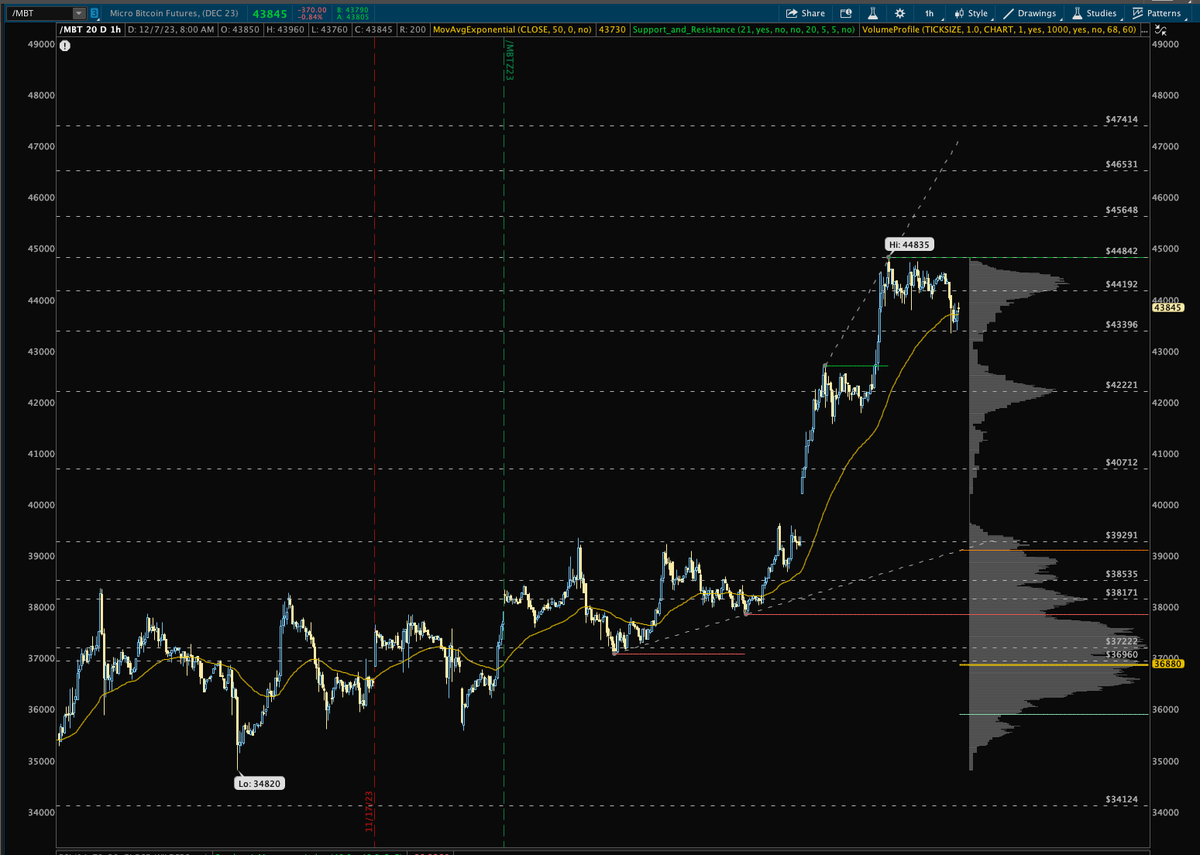Open the Studies menu
1200x855 pixels.
click(1094, 13)
